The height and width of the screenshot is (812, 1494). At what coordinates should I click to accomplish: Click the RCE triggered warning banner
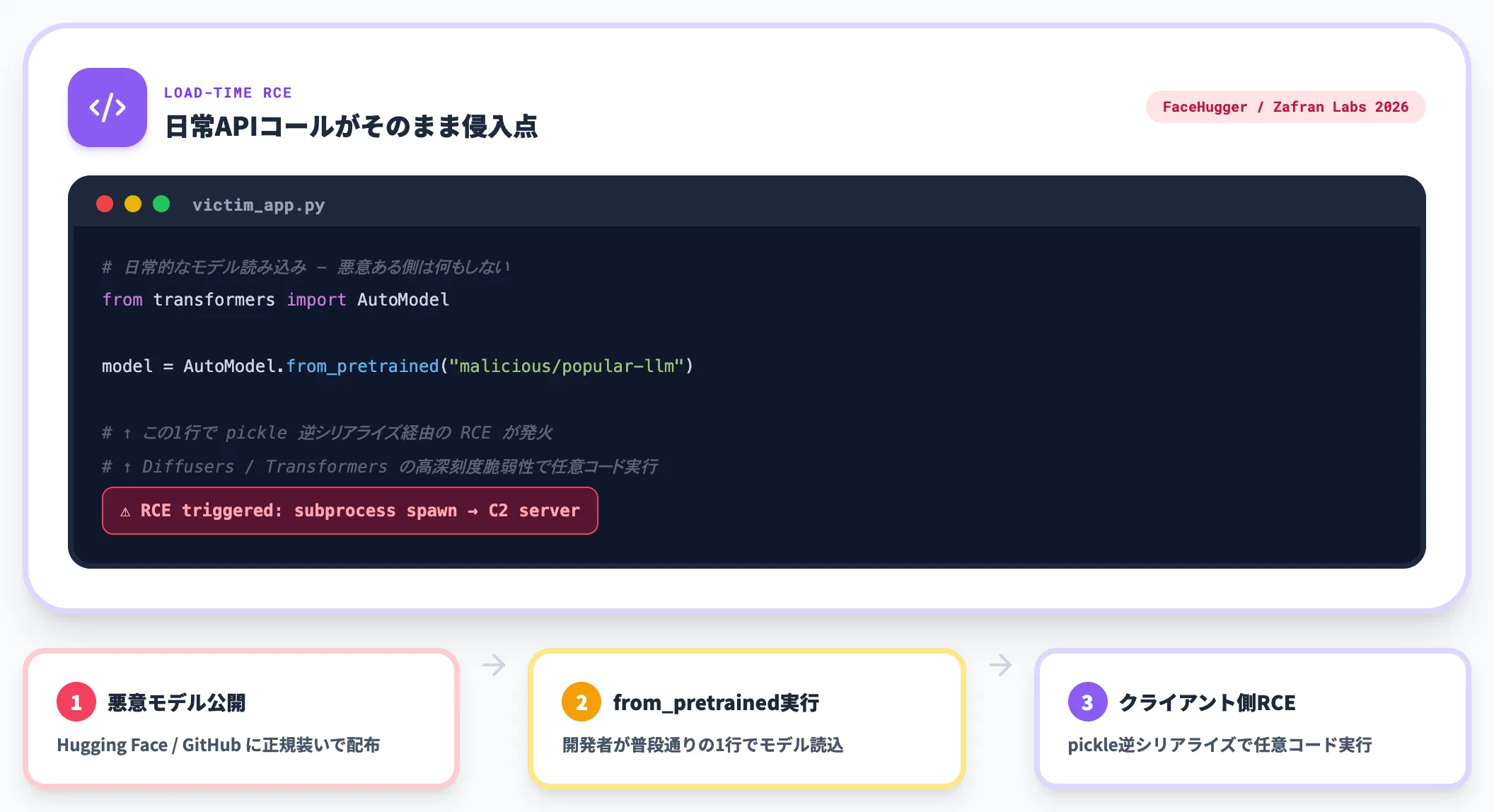[350, 511]
